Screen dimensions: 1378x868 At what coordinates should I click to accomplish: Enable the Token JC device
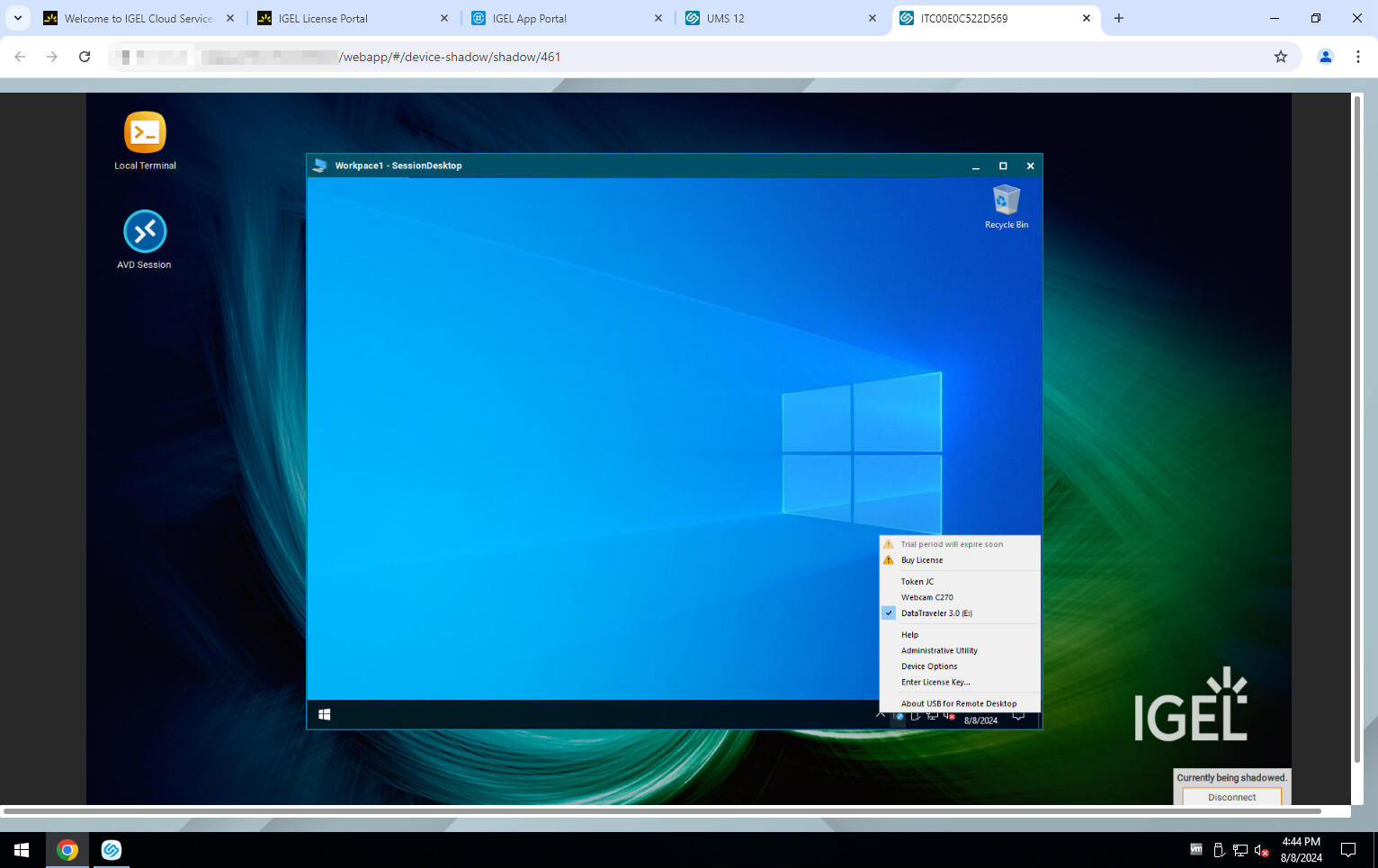click(917, 582)
